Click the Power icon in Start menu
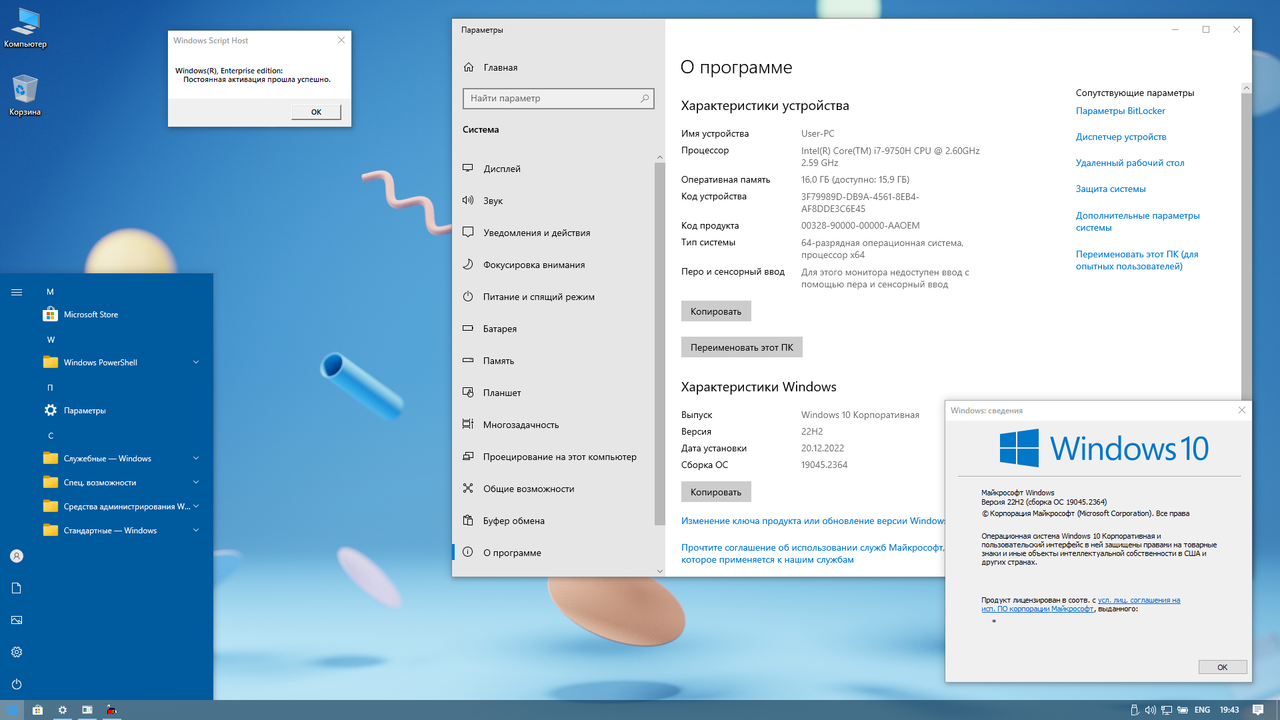 [16, 684]
